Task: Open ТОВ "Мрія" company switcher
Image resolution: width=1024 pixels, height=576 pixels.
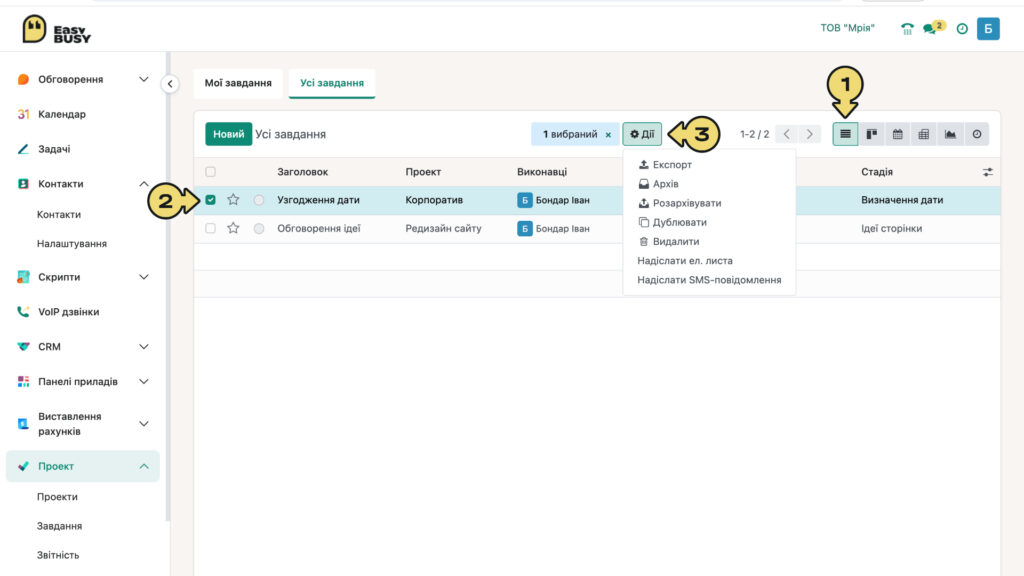Action: pyautogui.click(x=847, y=28)
